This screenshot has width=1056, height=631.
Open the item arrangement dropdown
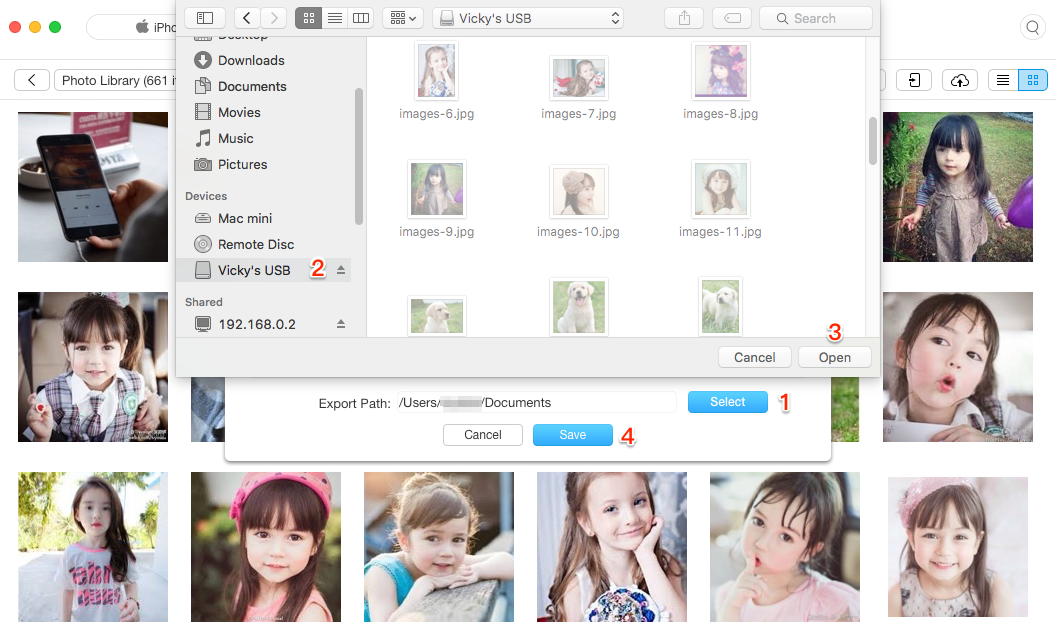tap(403, 18)
